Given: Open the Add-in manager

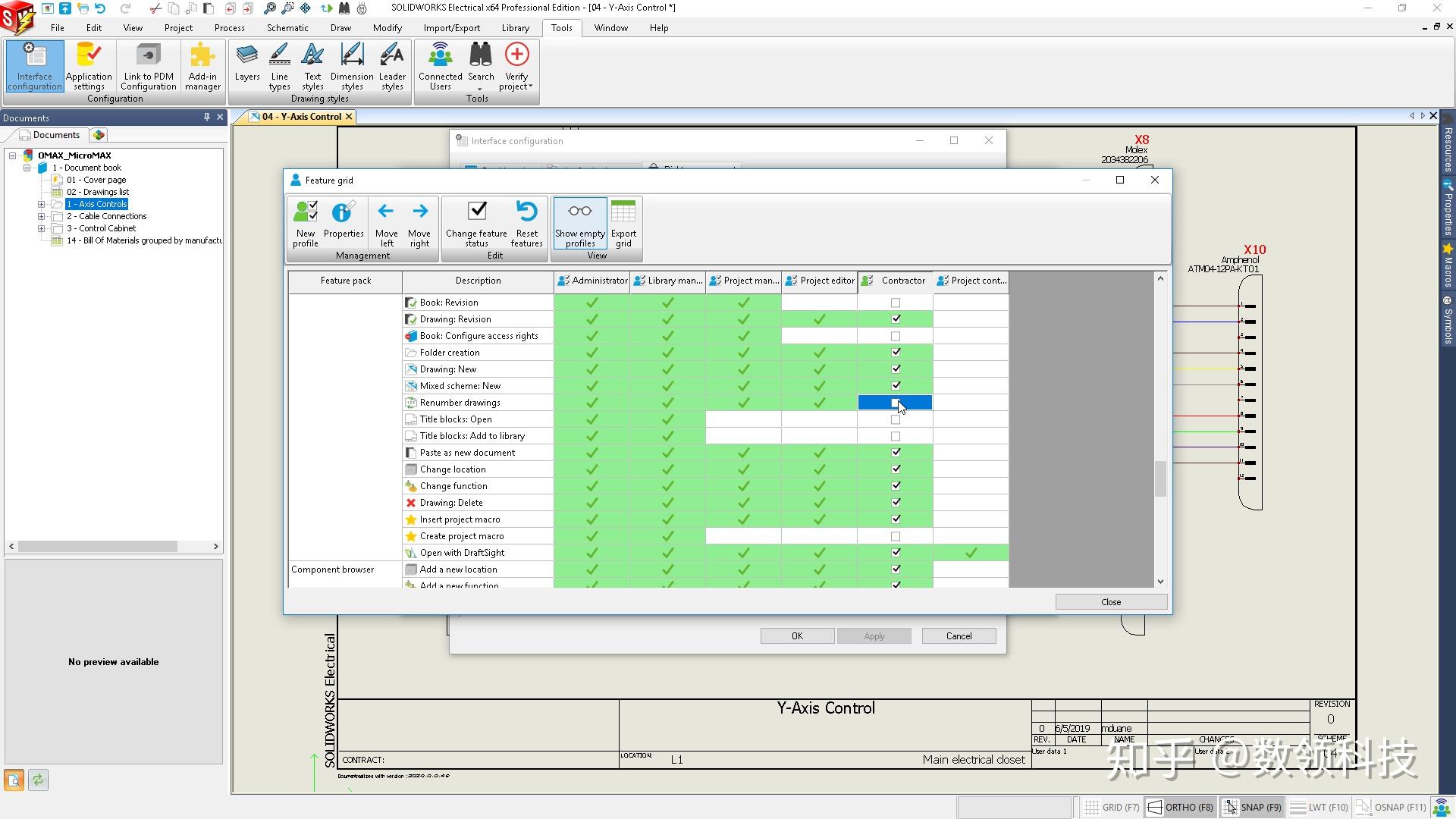Looking at the screenshot, I should (x=202, y=67).
